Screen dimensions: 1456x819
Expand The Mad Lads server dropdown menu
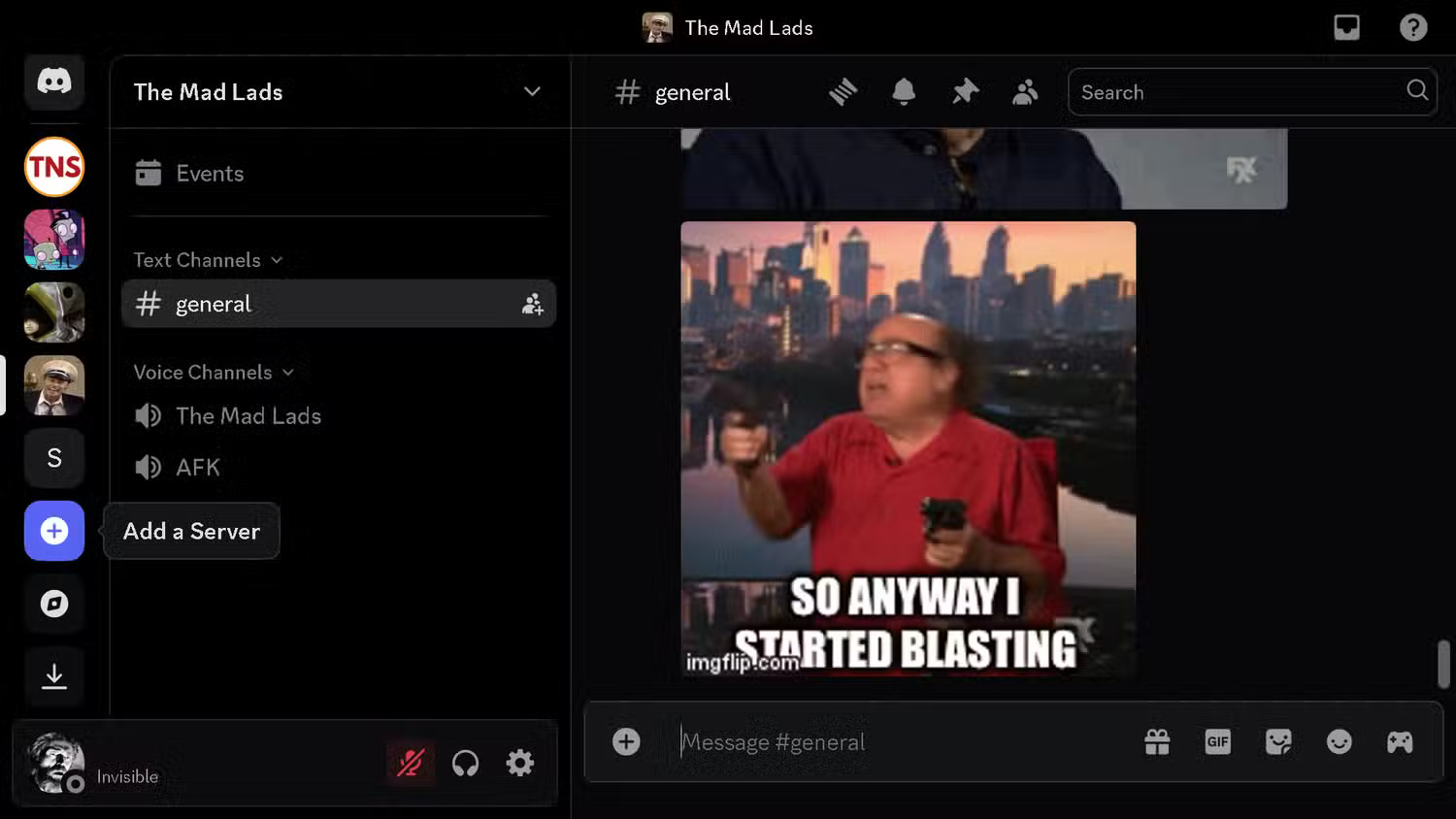coord(532,92)
